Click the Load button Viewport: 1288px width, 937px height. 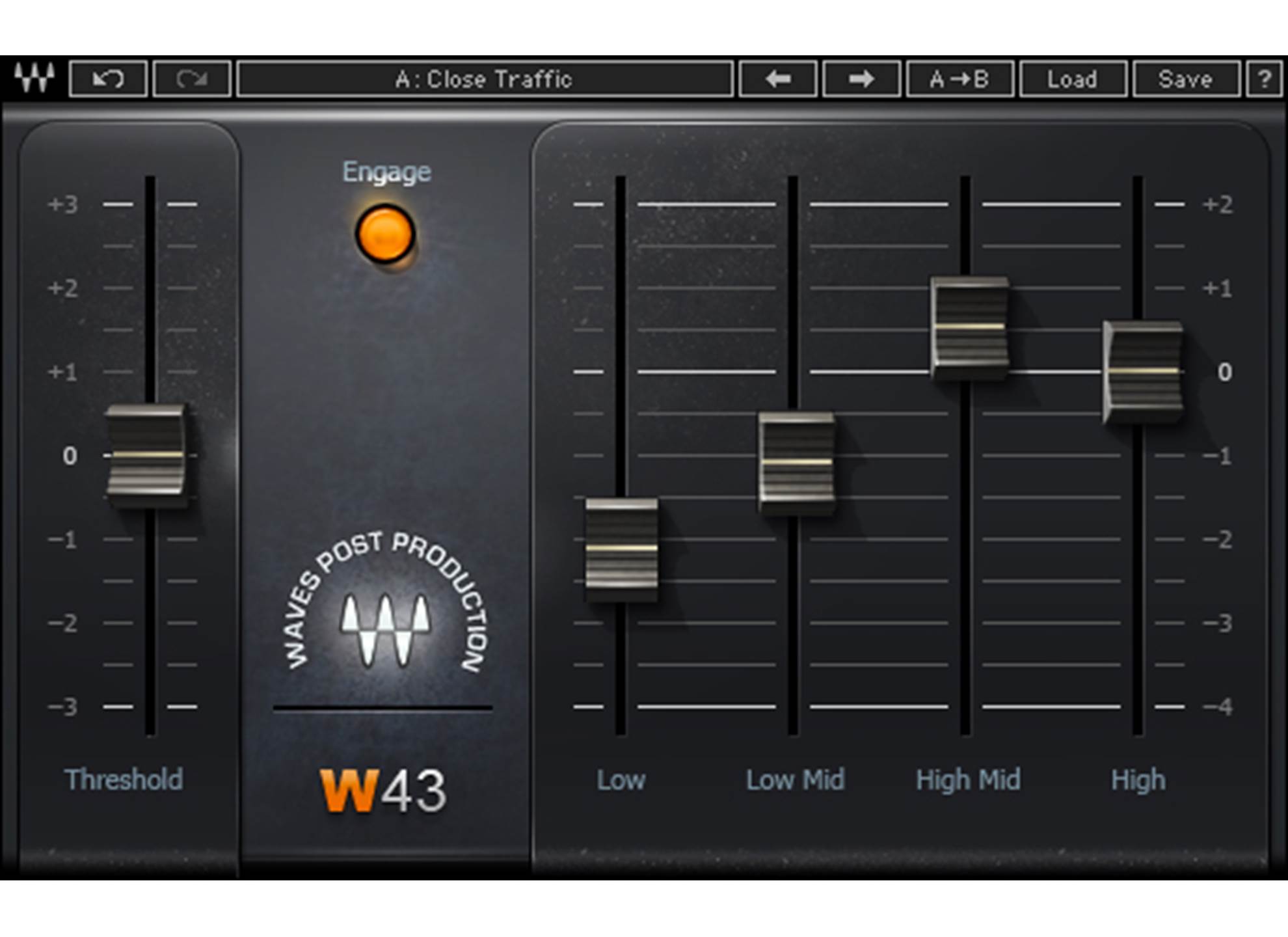coord(1073,79)
